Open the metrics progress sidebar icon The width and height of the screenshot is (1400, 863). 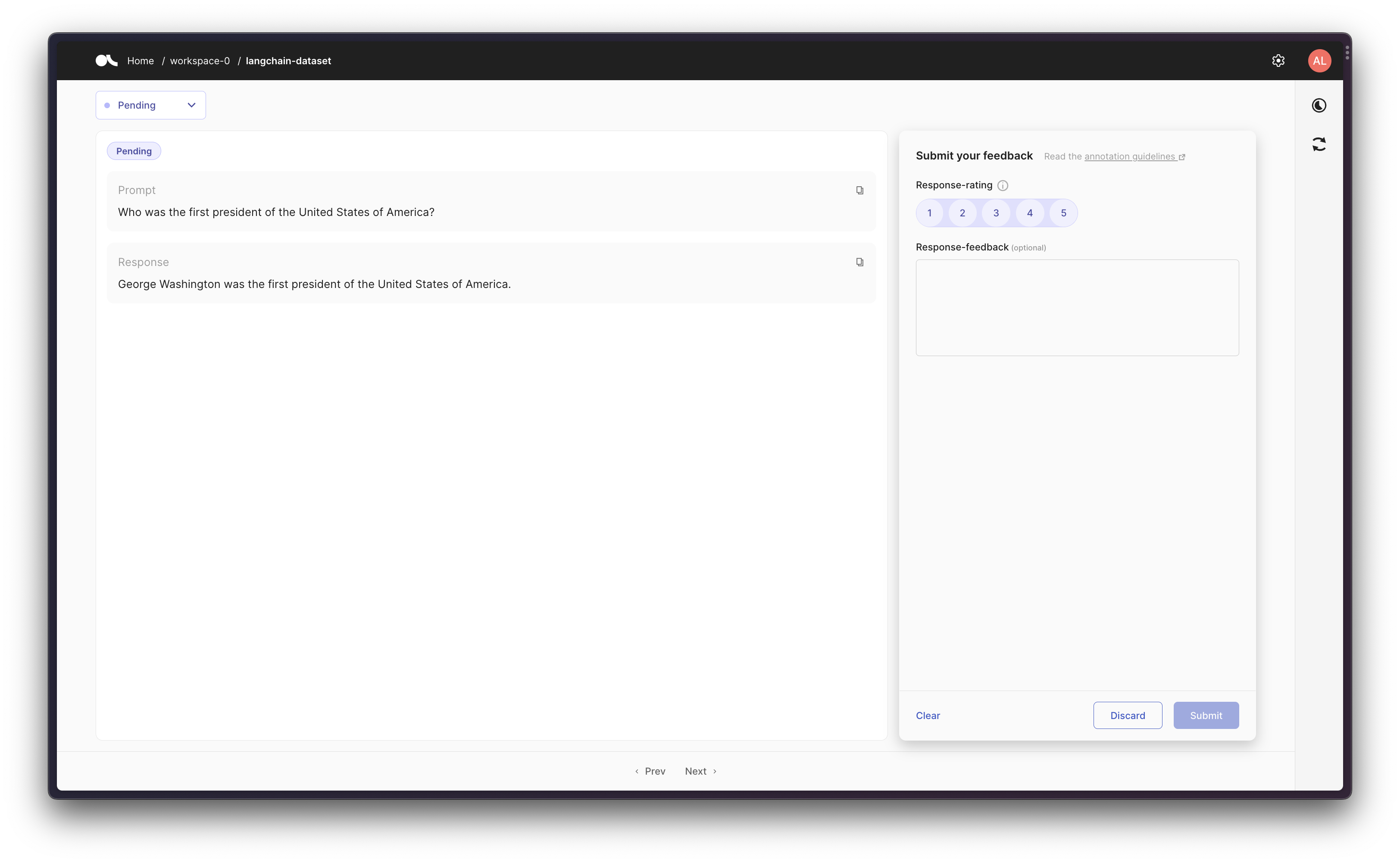1319,106
